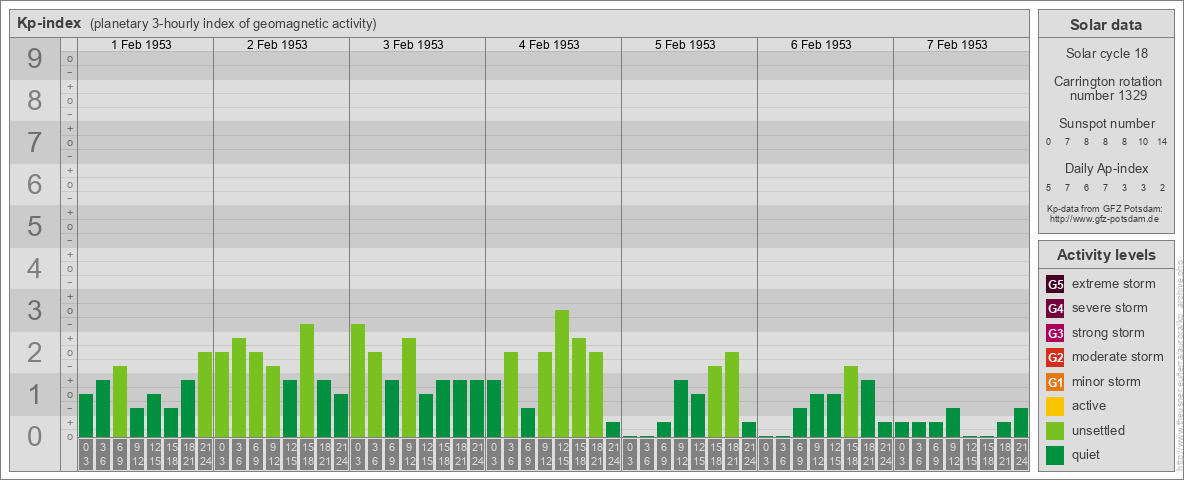Click the 3 Feb 0–3 hours bar

[358, 380]
